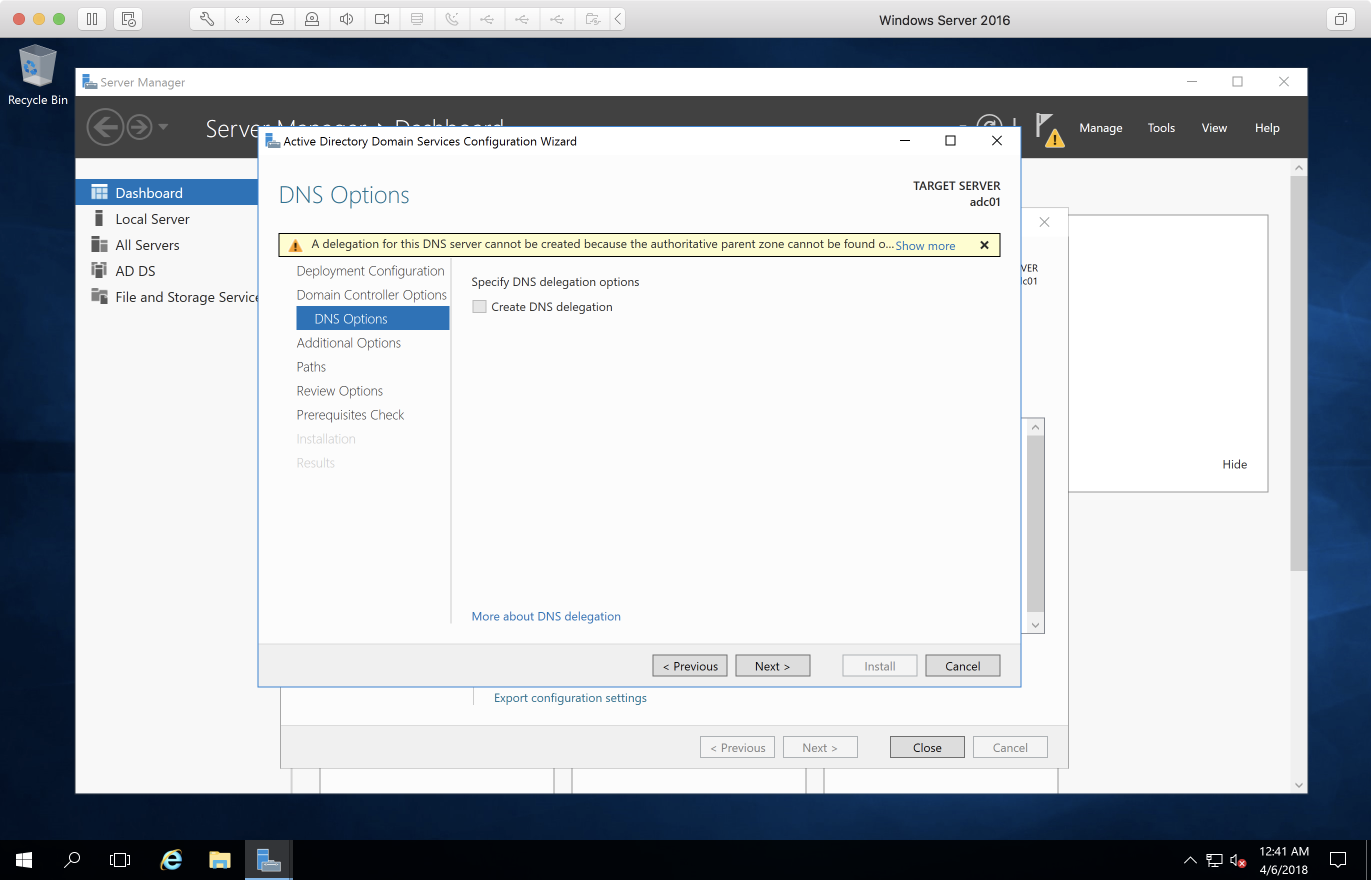Image resolution: width=1371 pixels, height=880 pixels.
Task: Collapse the VM toolbar chevron
Action: [618, 19]
